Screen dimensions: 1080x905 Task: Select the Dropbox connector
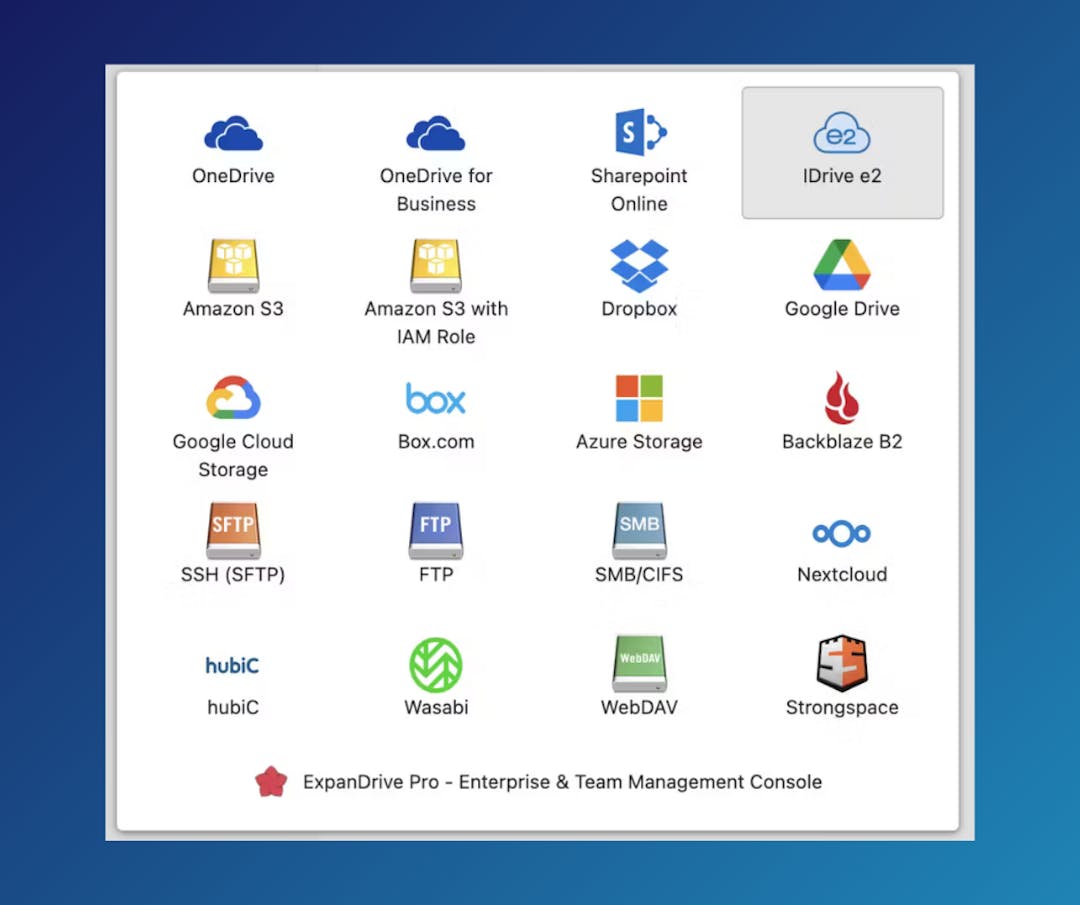639,272
